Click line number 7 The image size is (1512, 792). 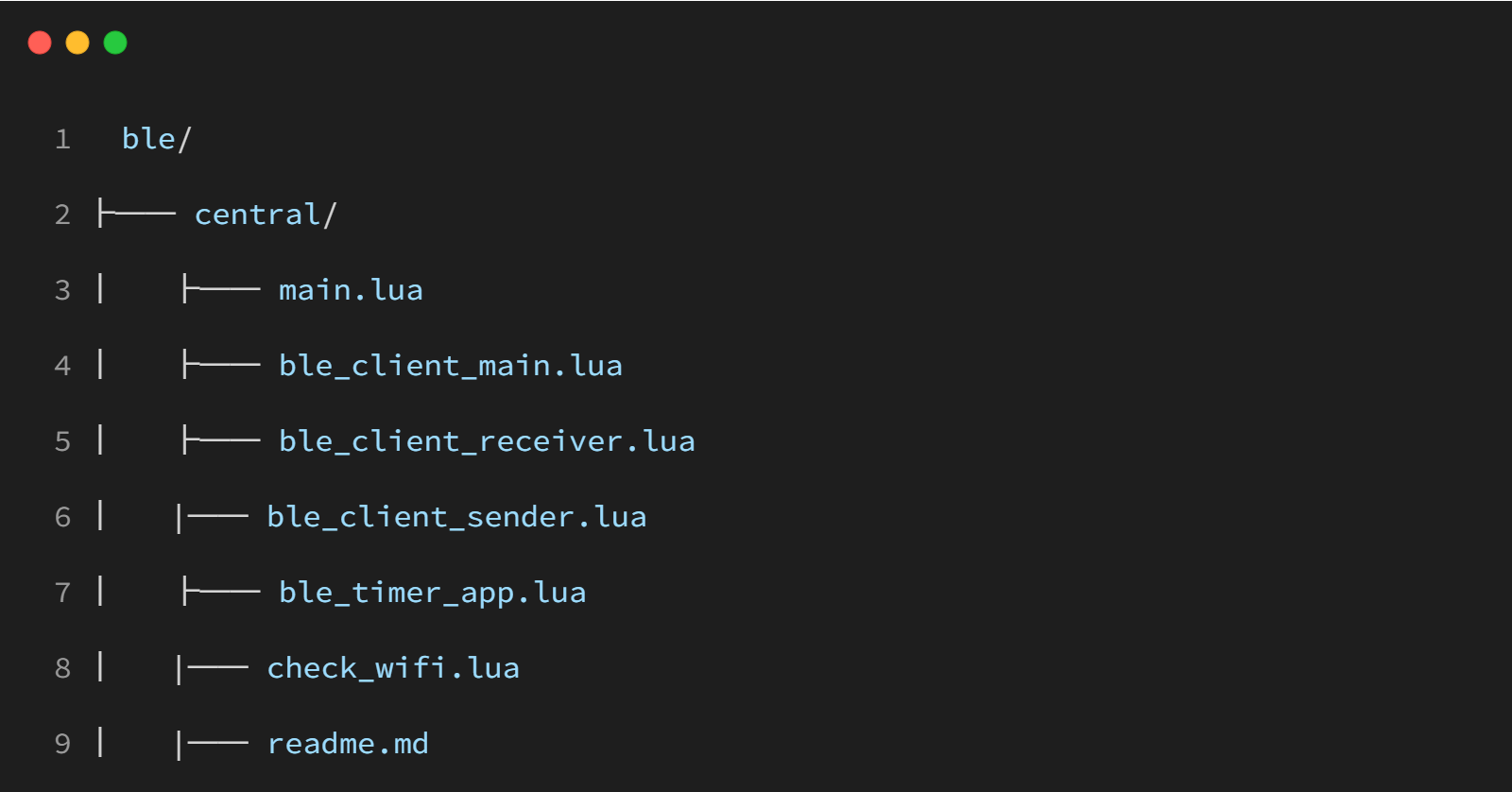tap(62, 594)
